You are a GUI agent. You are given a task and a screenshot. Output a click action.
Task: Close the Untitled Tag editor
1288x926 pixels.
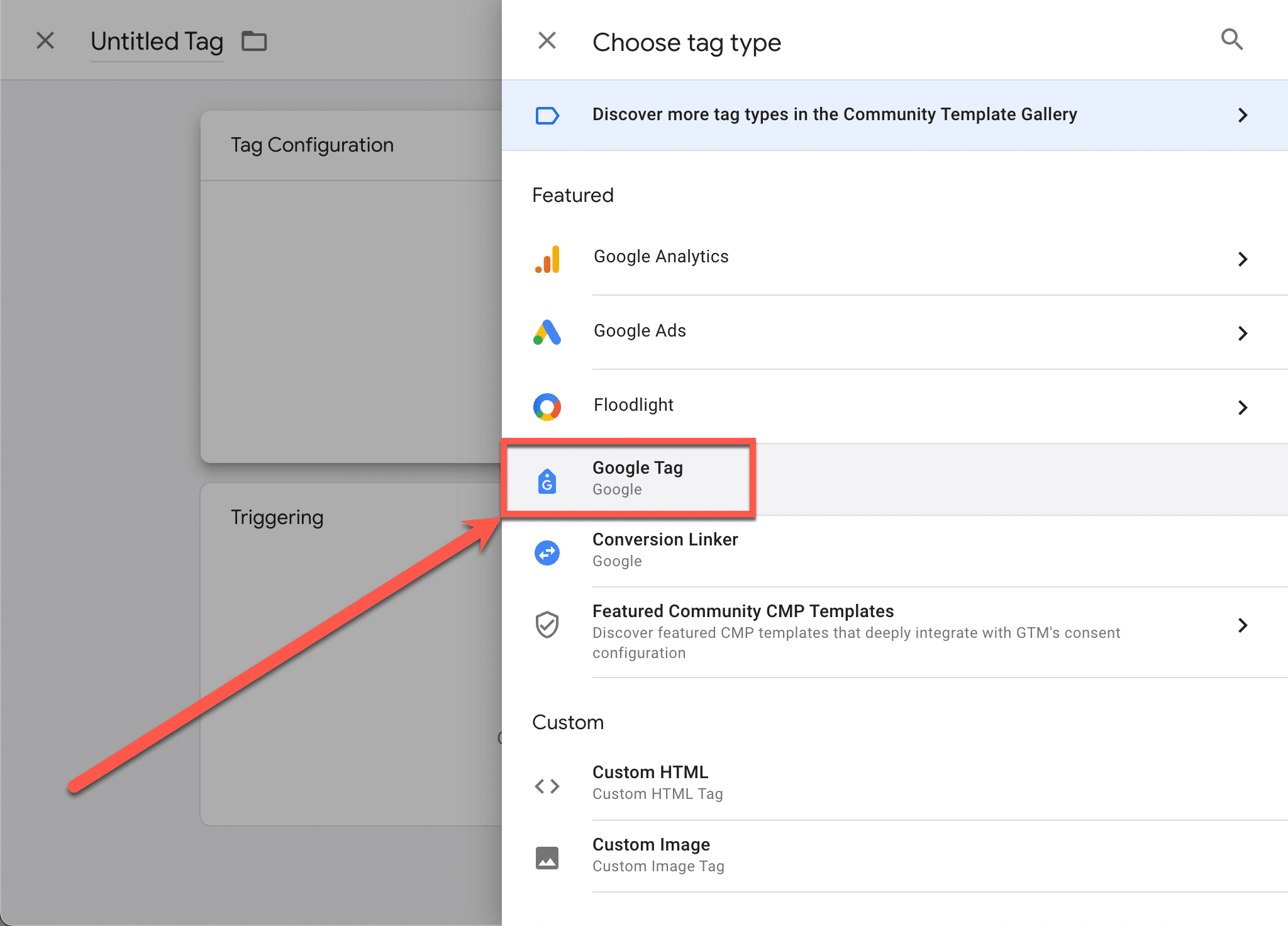coord(45,41)
